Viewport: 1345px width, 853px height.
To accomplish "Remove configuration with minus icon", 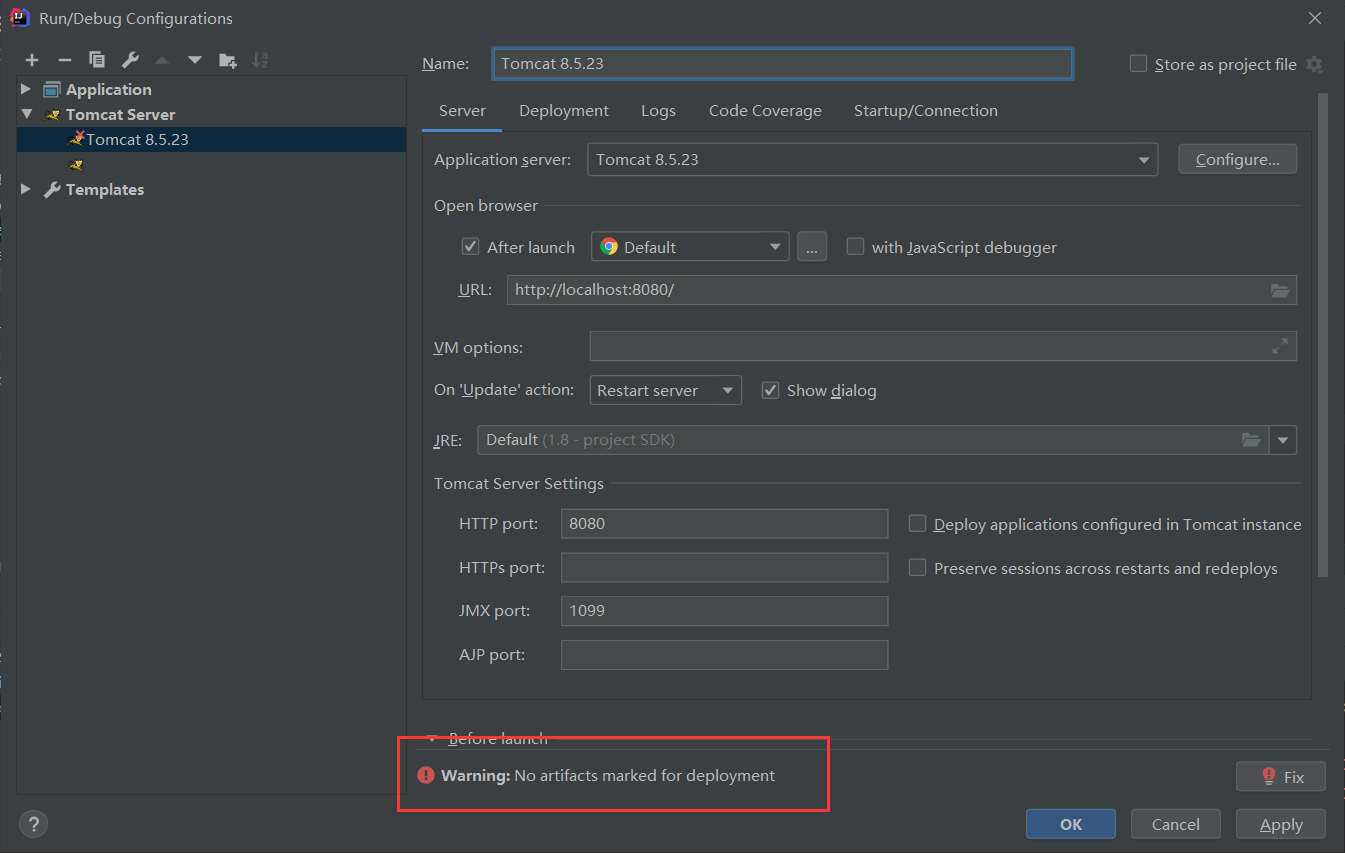I will pyautogui.click(x=64, y=60).
